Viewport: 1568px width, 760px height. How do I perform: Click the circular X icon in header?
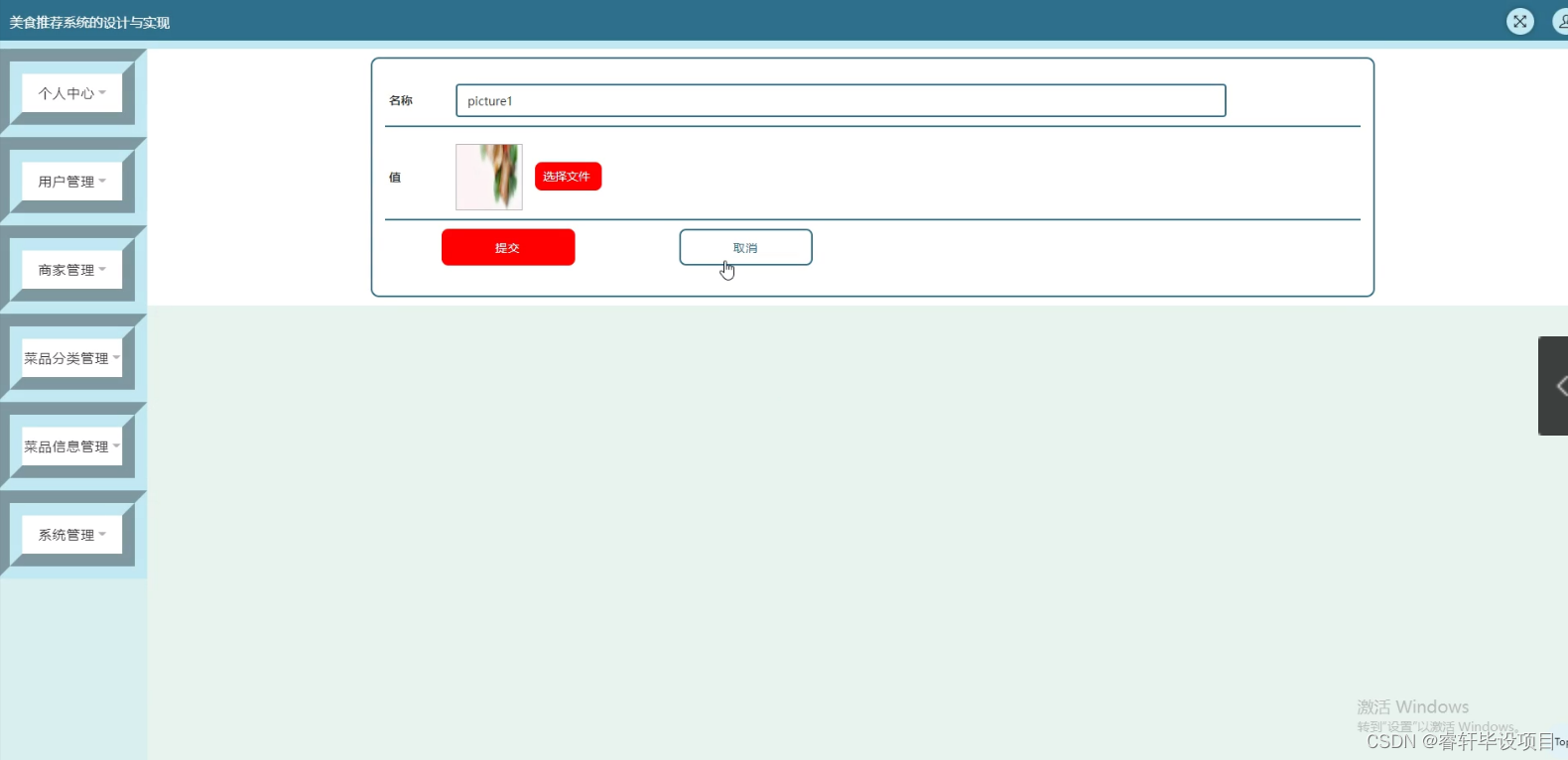pyautogui.click(x=1519, y=21)
